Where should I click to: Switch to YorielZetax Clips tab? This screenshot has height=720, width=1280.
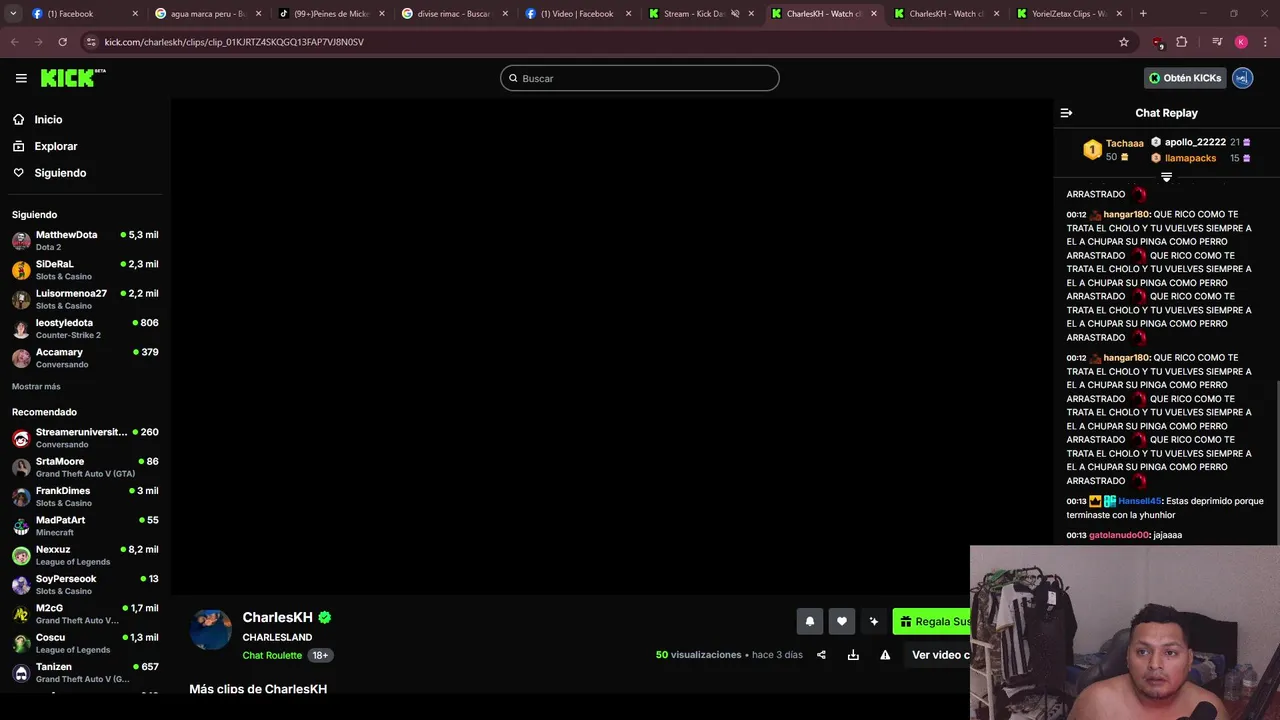[x=1068, y=14]
